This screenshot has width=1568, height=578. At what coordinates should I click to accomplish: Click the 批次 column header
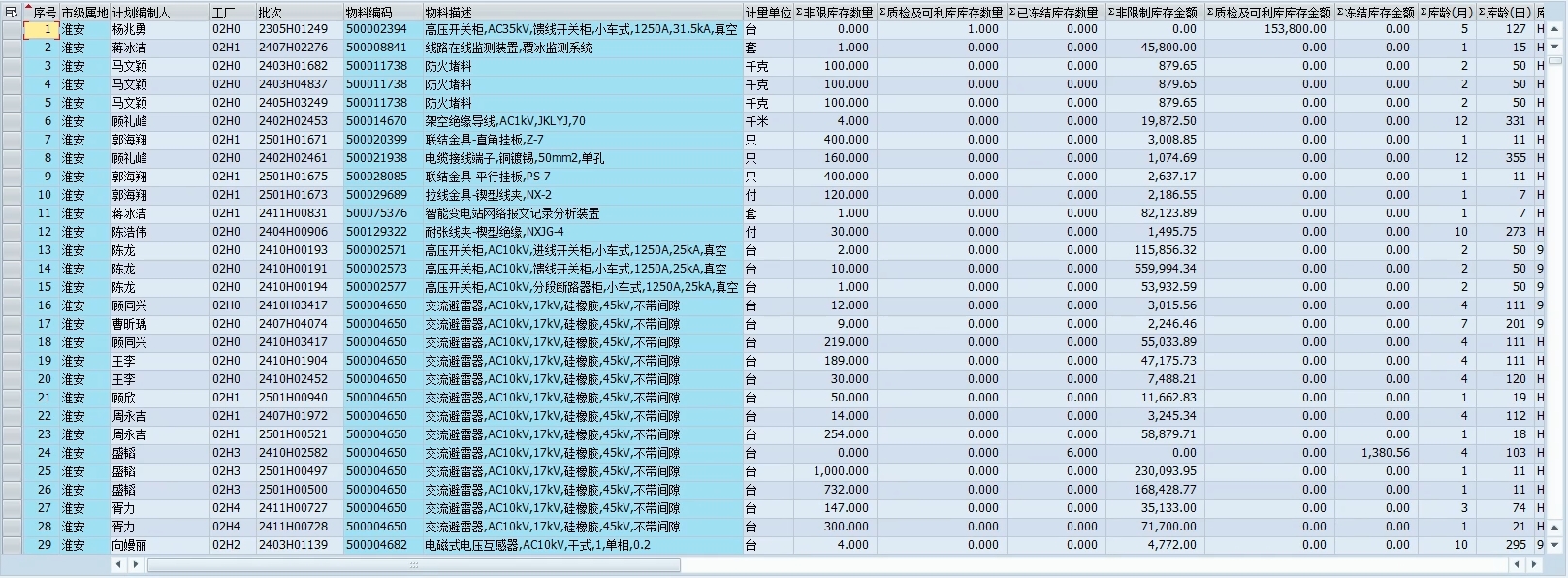299,13
